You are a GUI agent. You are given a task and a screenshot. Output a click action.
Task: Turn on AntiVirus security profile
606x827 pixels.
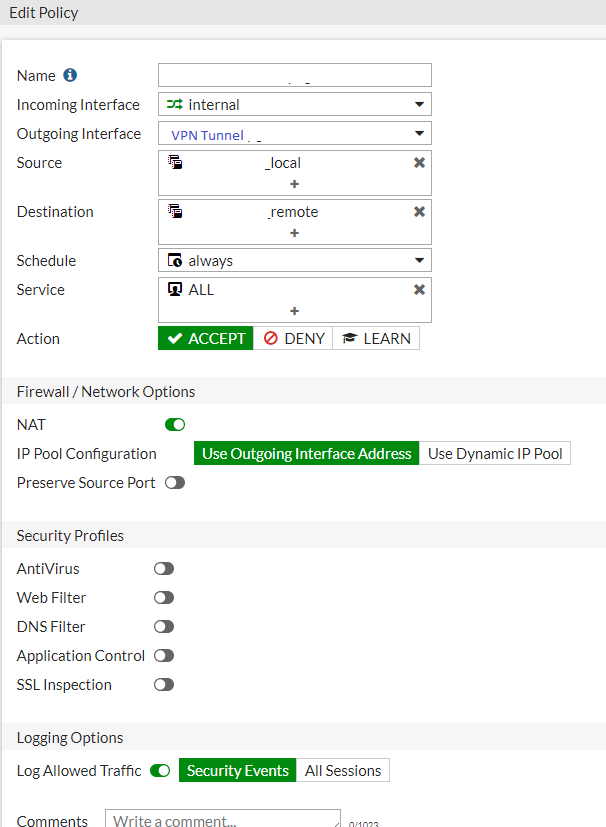coord(164,569)
